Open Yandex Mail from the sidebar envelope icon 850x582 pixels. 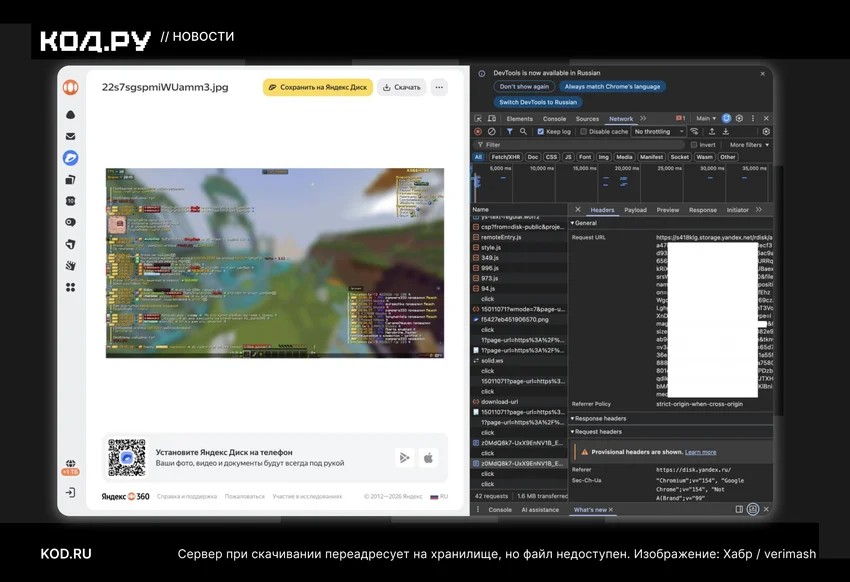coord(70,136)
